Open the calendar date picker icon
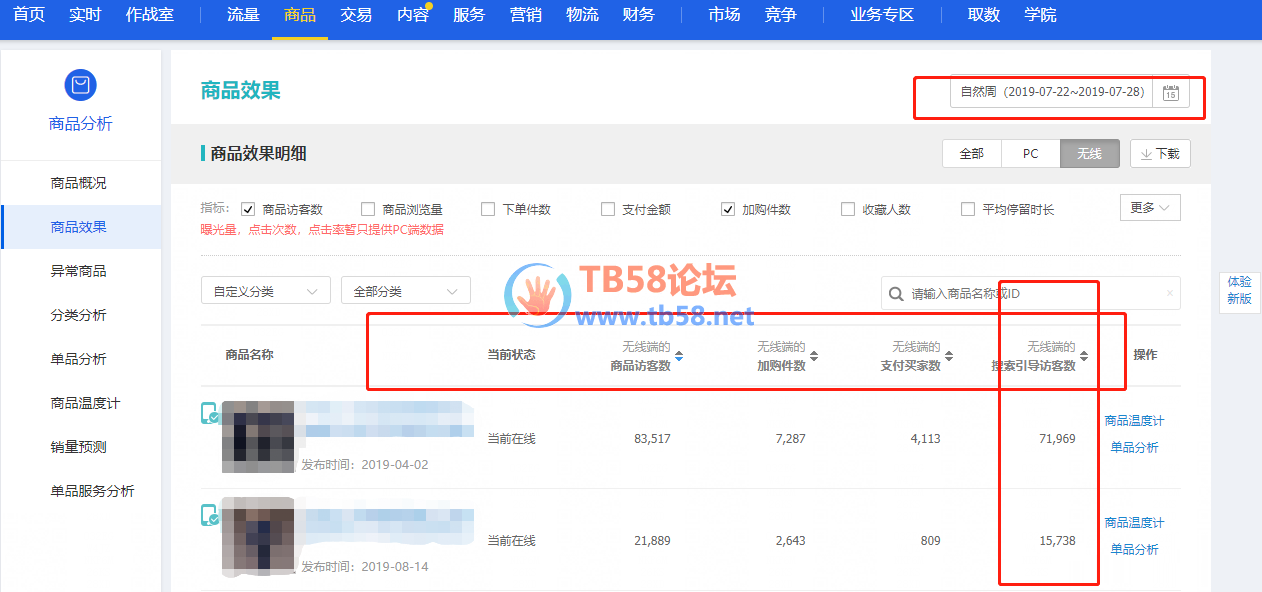This screenshot has width=1262, height=592. tap(1170, 93)
